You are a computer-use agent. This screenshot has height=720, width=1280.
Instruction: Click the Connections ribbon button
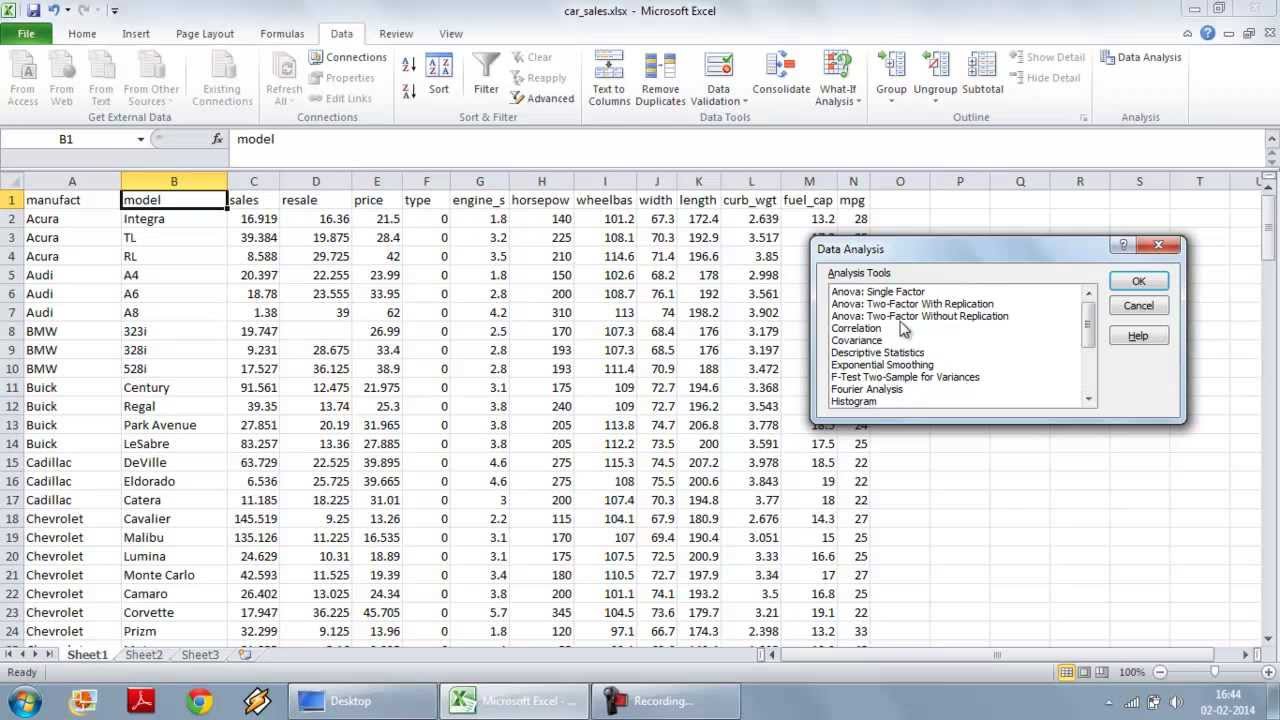point(347,57)
